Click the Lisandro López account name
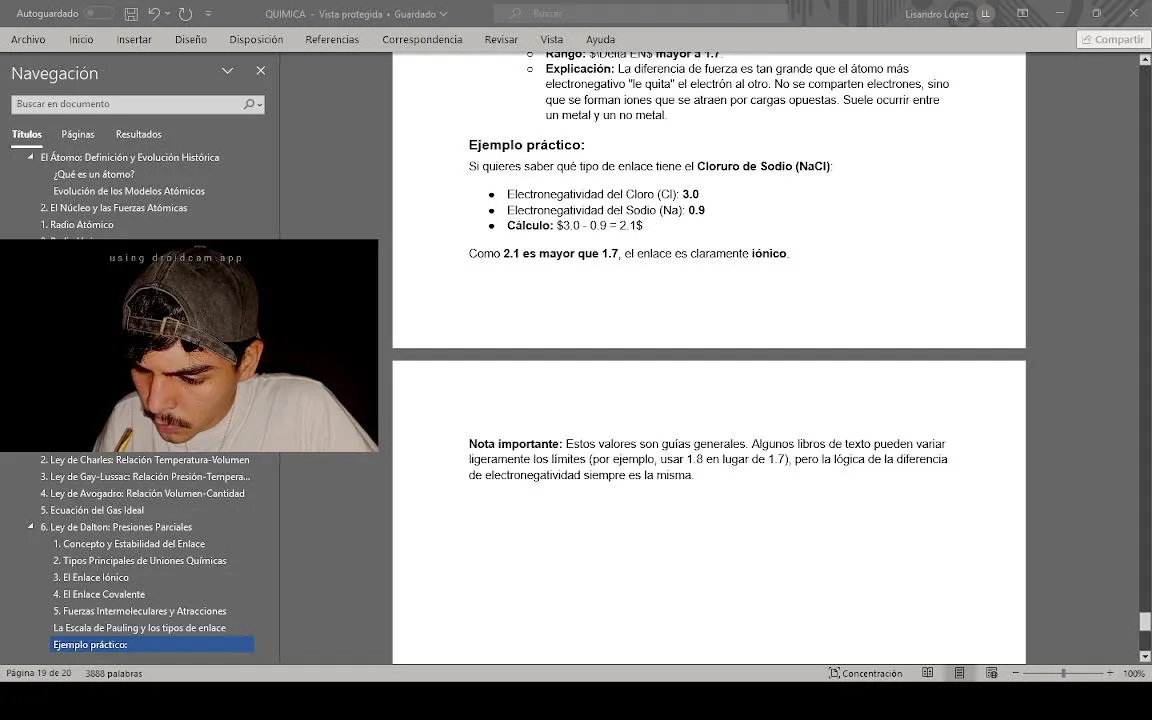Screen dimensions: 1152x720 (936, 14)
